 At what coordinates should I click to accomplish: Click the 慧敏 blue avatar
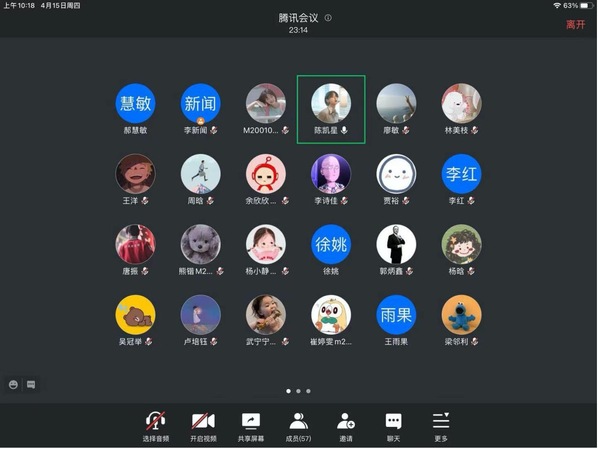pos(135,103)
